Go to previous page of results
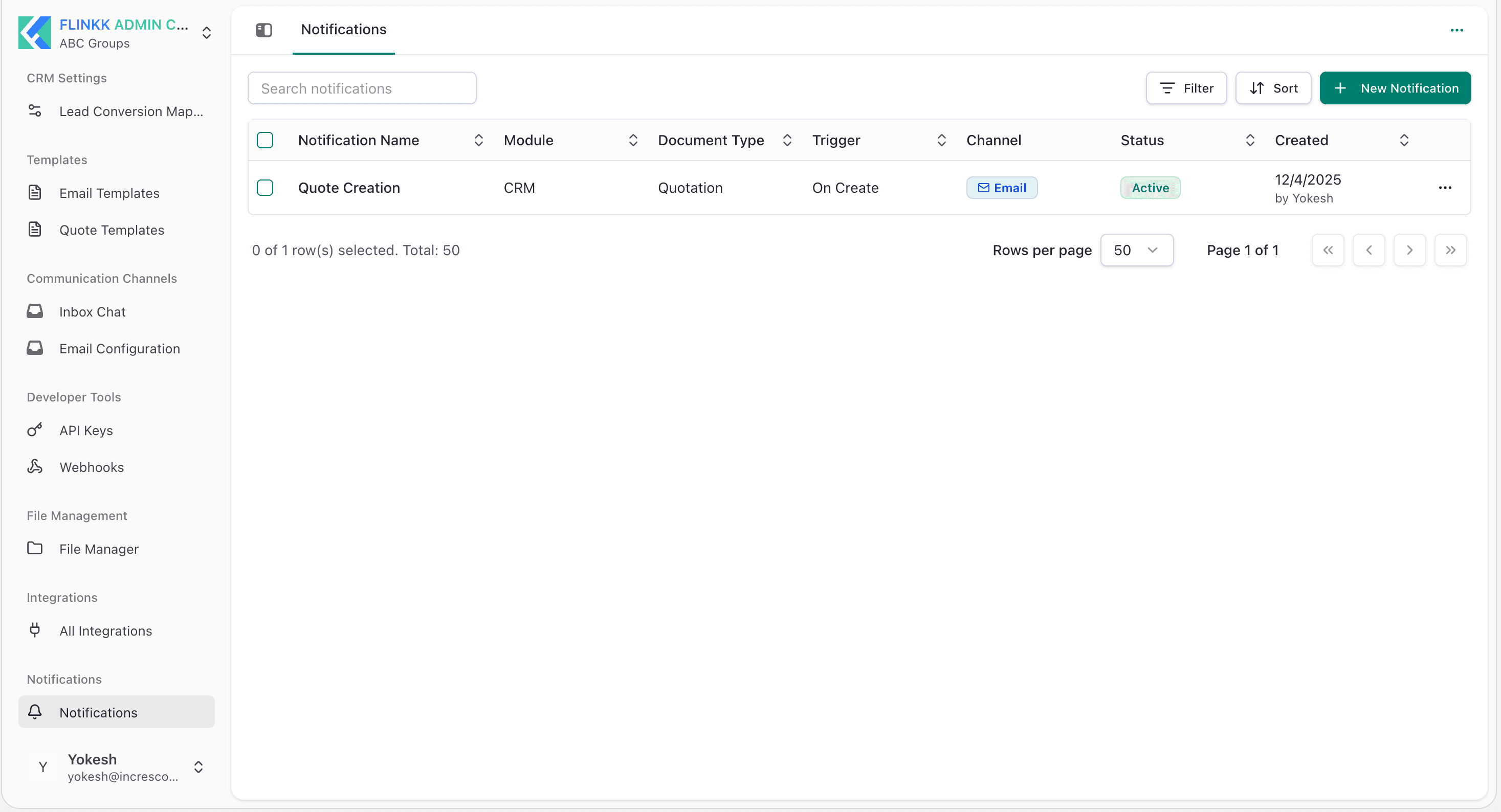The width and height of the screenshot is (1501, 812). pos(1368,251)
